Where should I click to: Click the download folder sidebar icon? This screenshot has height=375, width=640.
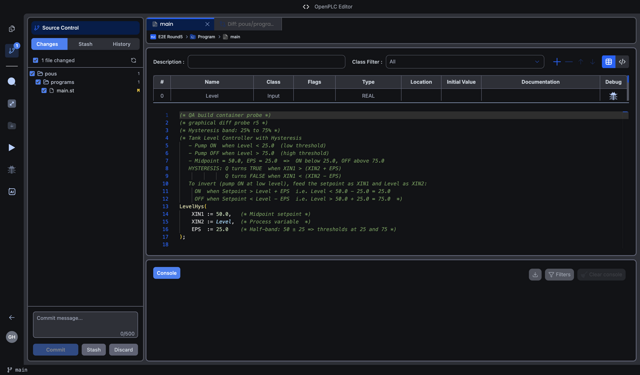coord(11,126)
